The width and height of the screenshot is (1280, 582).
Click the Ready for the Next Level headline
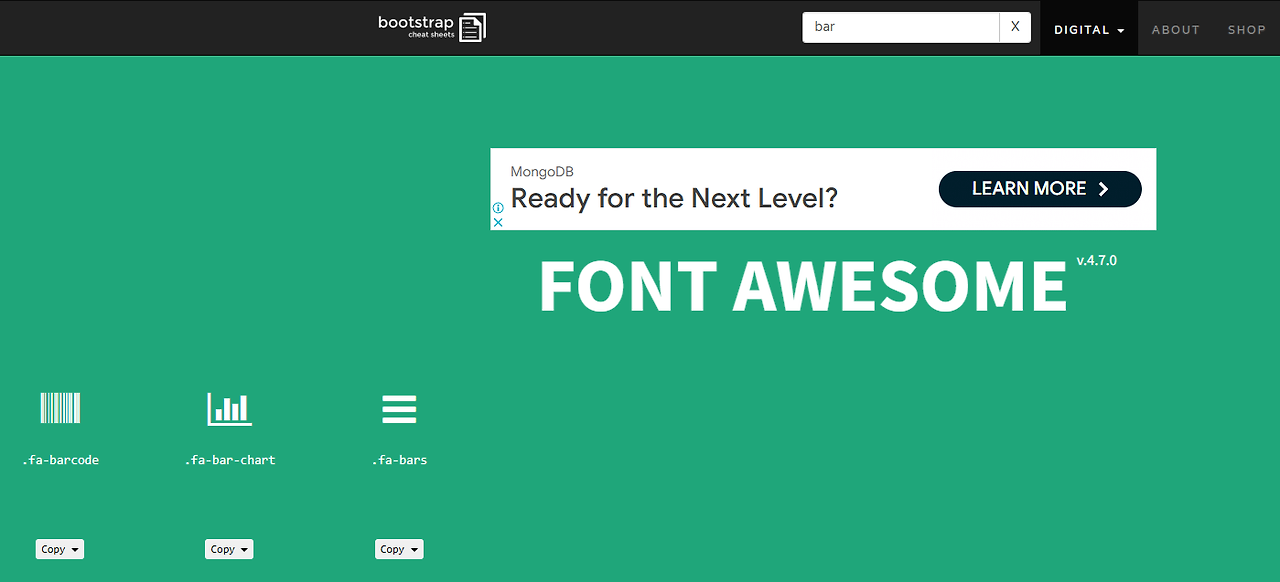[x=675, y=198]
